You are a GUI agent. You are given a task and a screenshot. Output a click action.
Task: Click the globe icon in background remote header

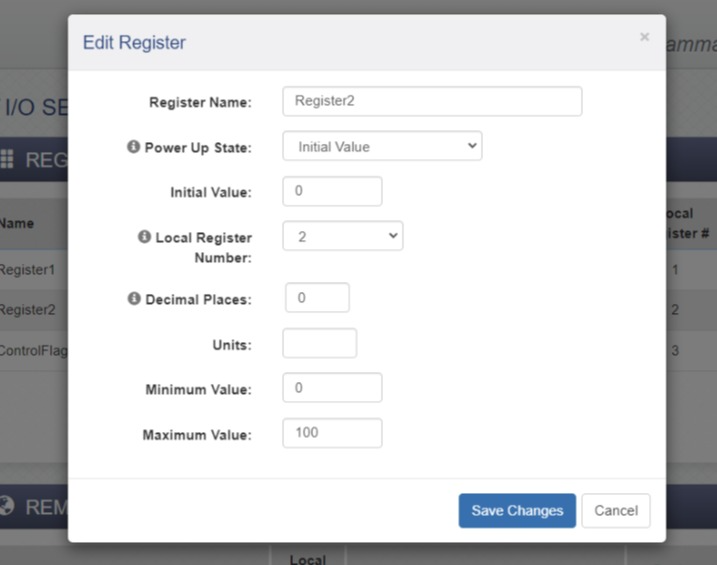(x=7, y=506)
